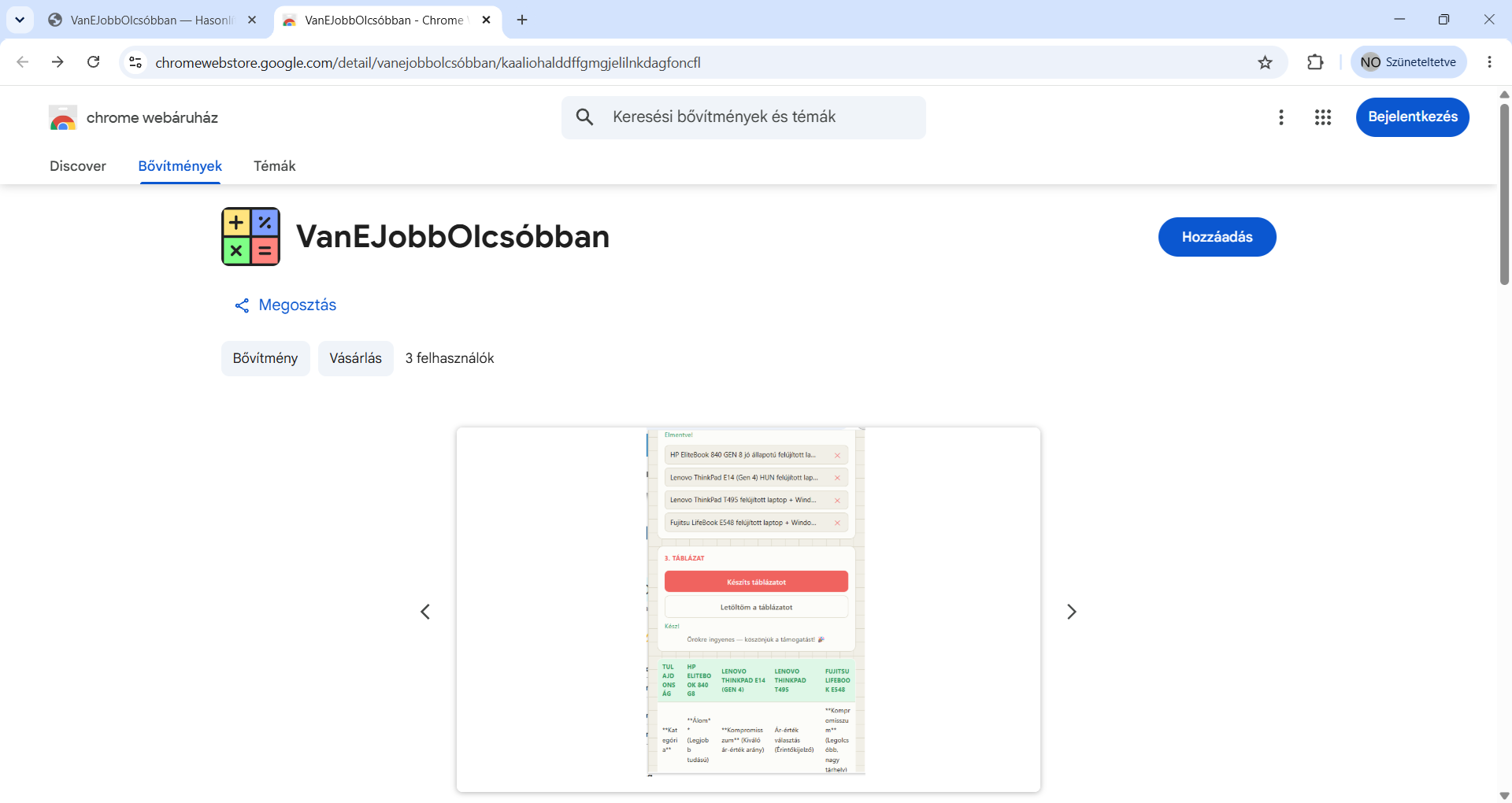
Task: Go to the Discover tab
Action: pyautogui.click(x=78, y=166)
